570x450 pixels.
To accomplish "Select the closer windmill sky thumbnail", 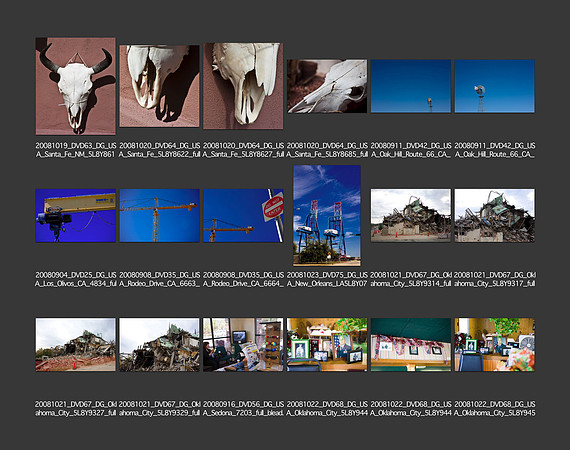I will click(x=494, y=86).
